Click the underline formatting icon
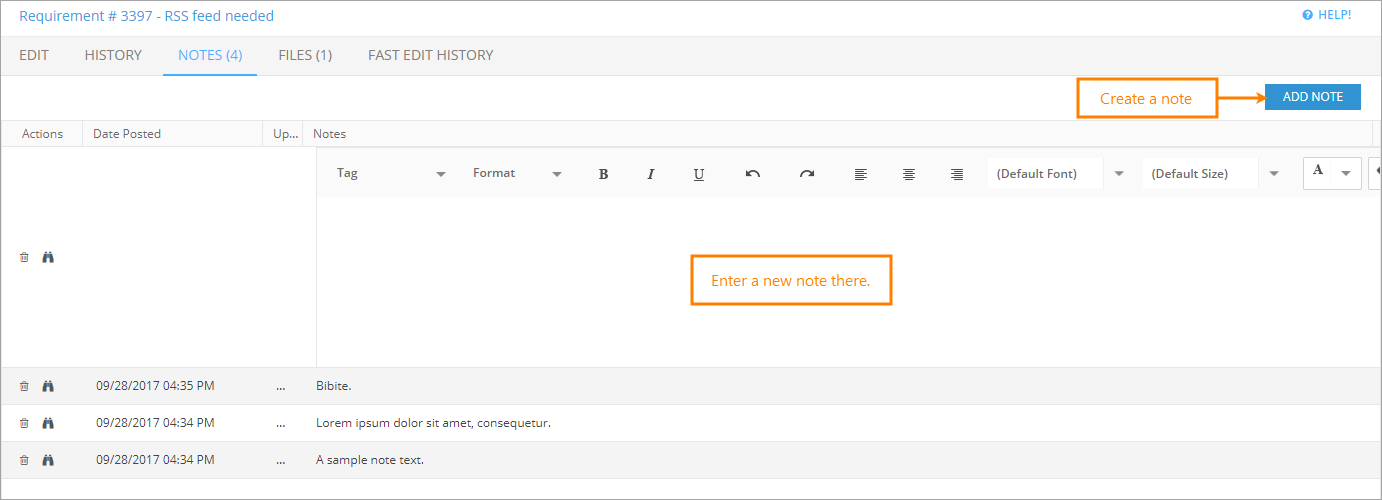 point(699,174)
